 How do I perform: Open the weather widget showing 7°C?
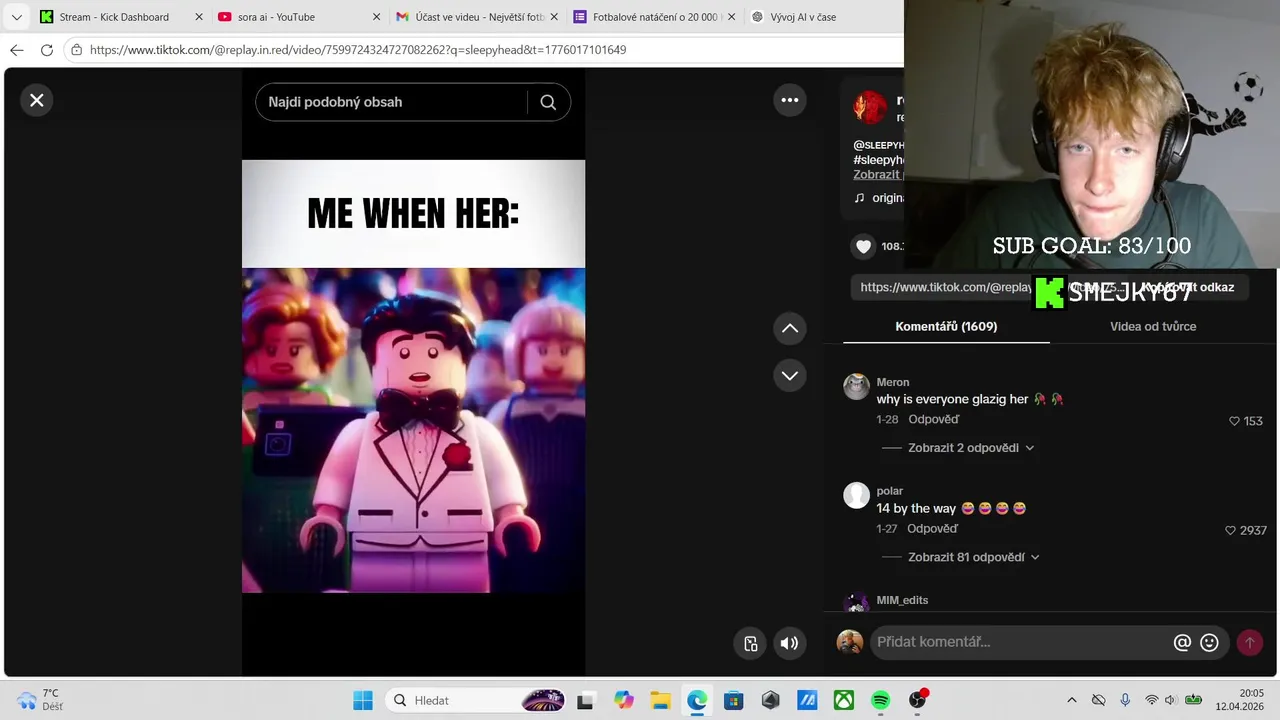coord(40,700)
